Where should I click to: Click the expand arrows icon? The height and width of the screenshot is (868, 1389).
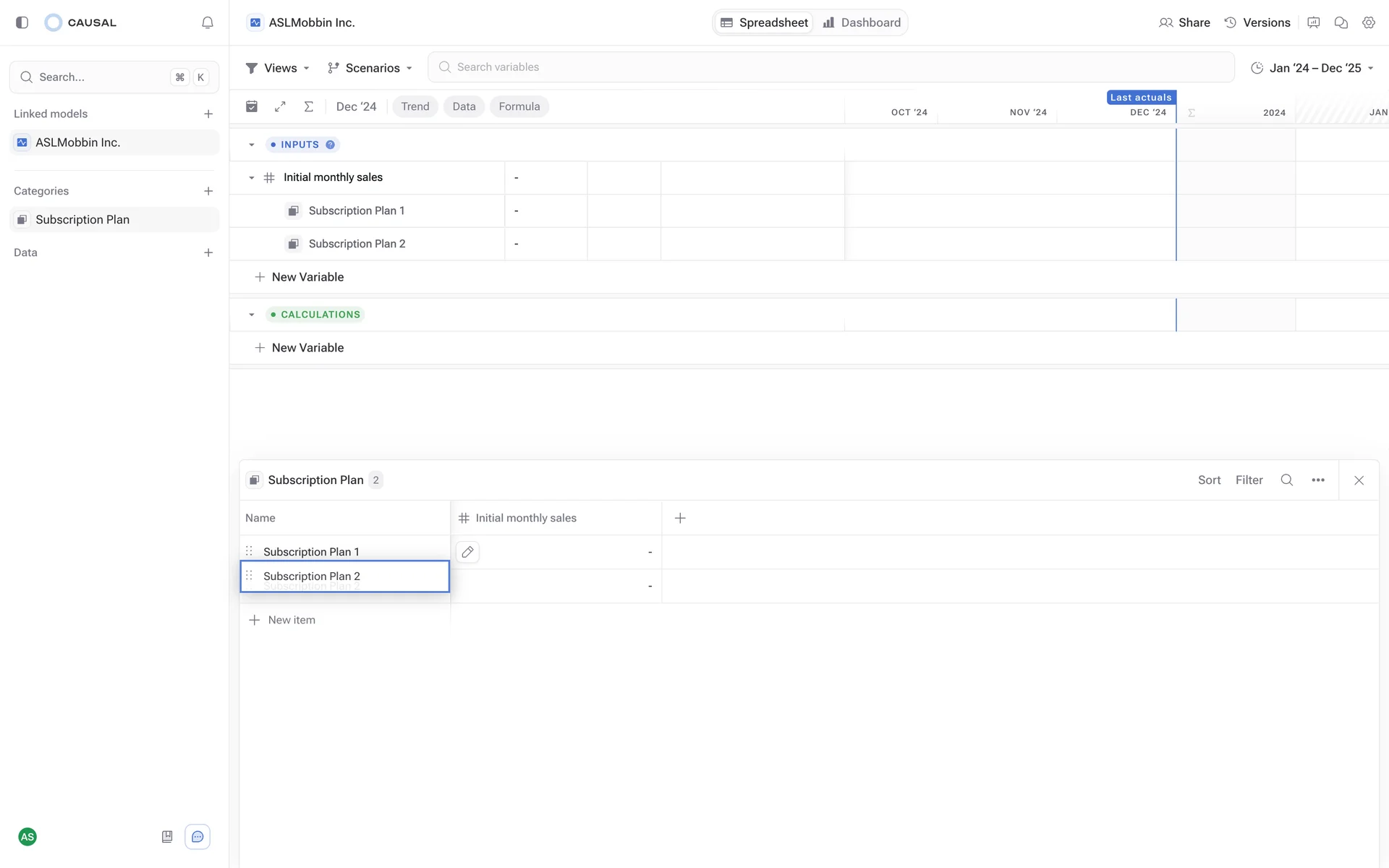pyautogui.click(x=280, y=106)
